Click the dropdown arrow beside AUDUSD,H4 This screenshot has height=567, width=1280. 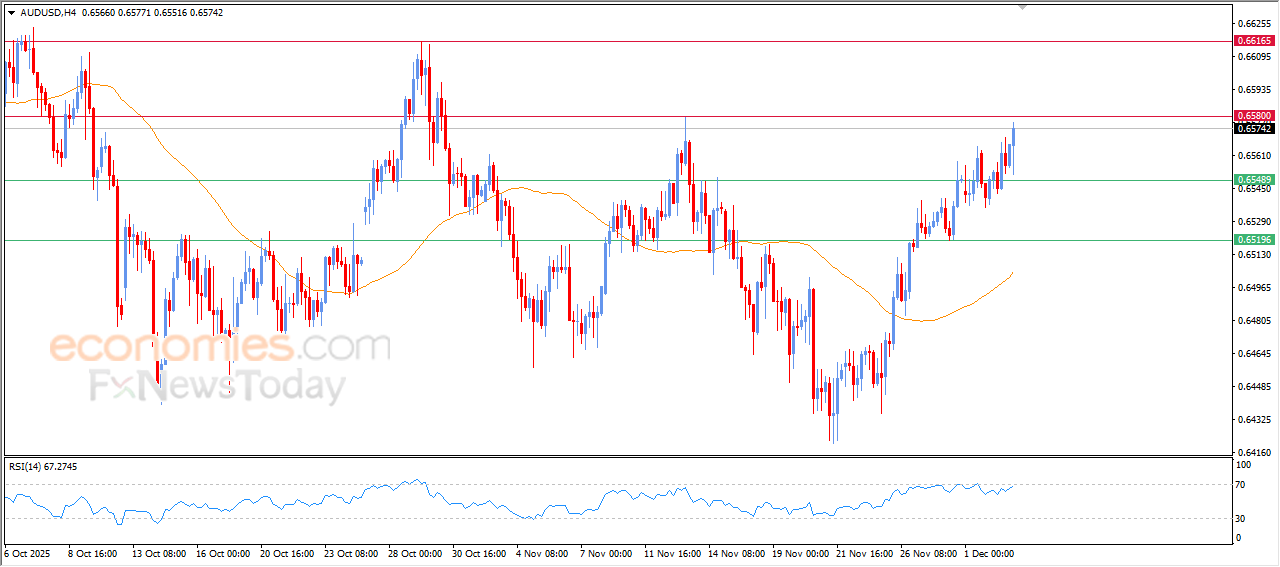pos(11,12)
